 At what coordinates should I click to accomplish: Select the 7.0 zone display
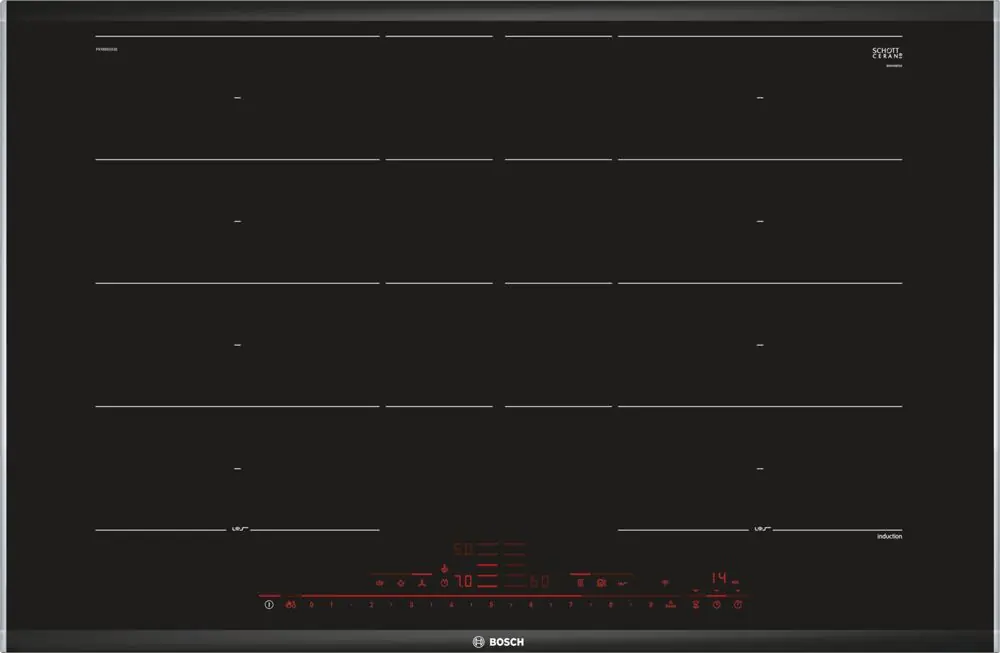coord(463,582)
